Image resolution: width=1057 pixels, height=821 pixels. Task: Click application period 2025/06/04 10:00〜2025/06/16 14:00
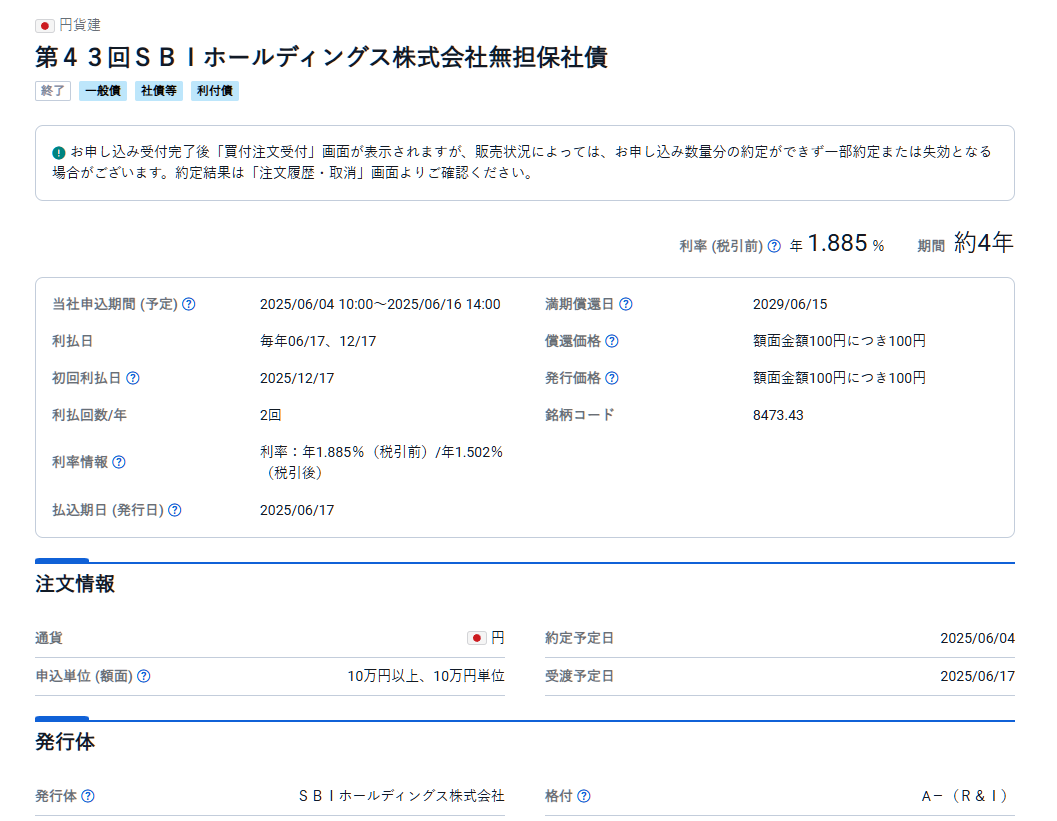coord(380,304)
